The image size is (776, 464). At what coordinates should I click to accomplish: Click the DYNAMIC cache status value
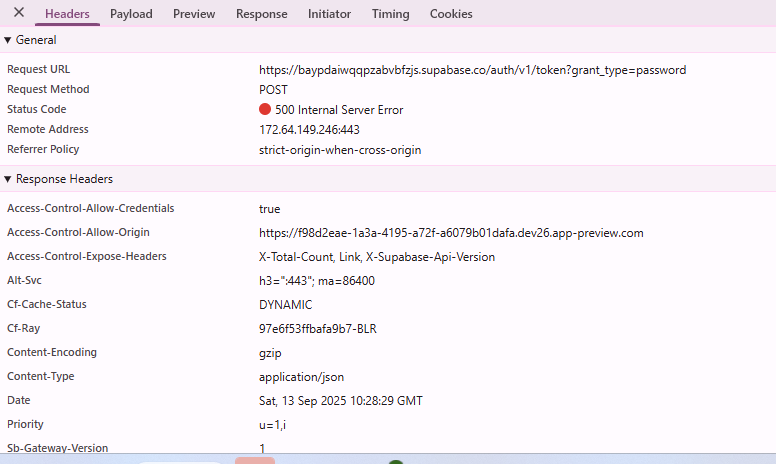pyautogui.click(x=286, y=305)
